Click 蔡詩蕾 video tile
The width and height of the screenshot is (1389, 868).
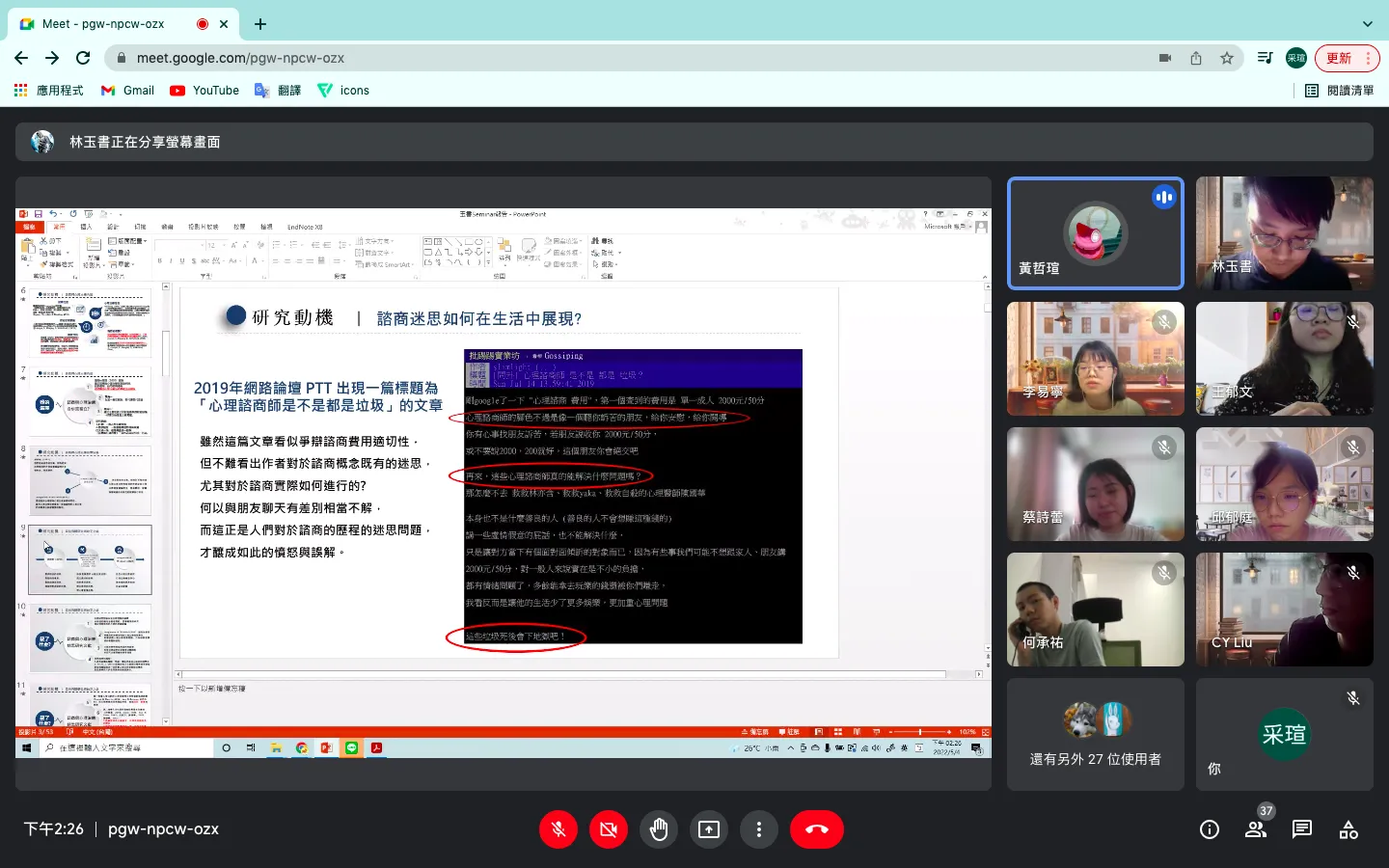point(1096,484)
